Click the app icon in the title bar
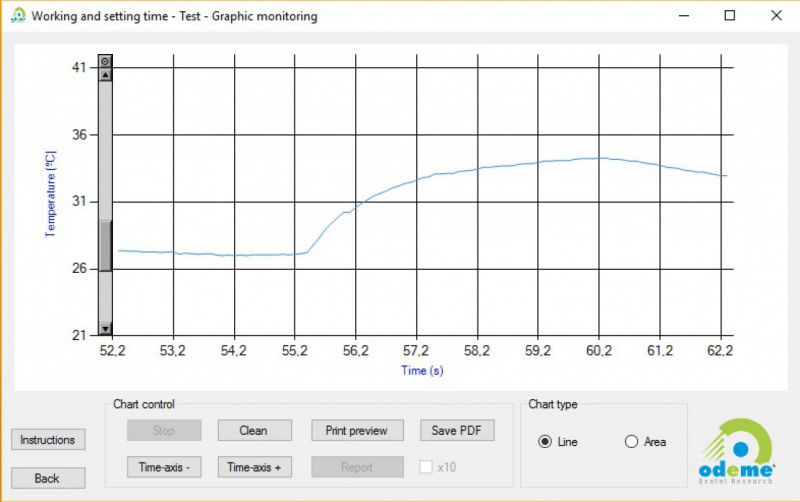The image size is (800, 502). coord(18,16)
